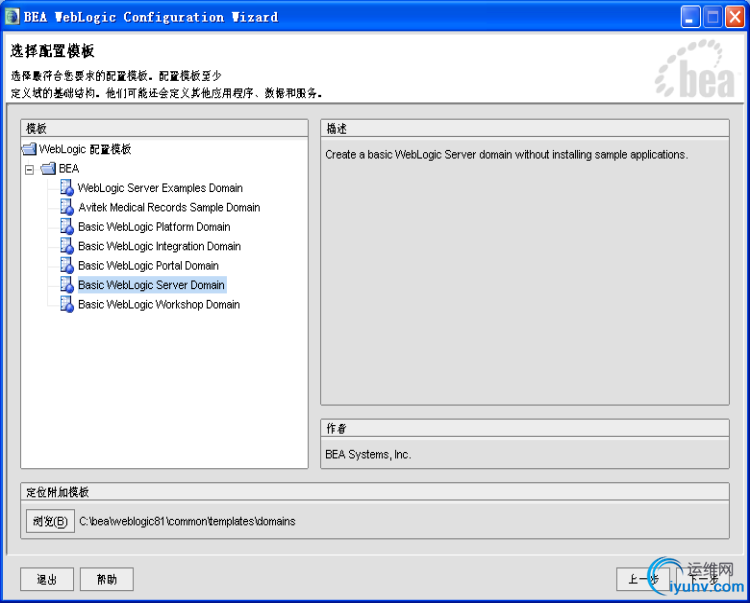The width and height of the screenshot is (750, 603).
Task: Select Basic WebLogic Workshop Domain
Action: click(159, 305)
